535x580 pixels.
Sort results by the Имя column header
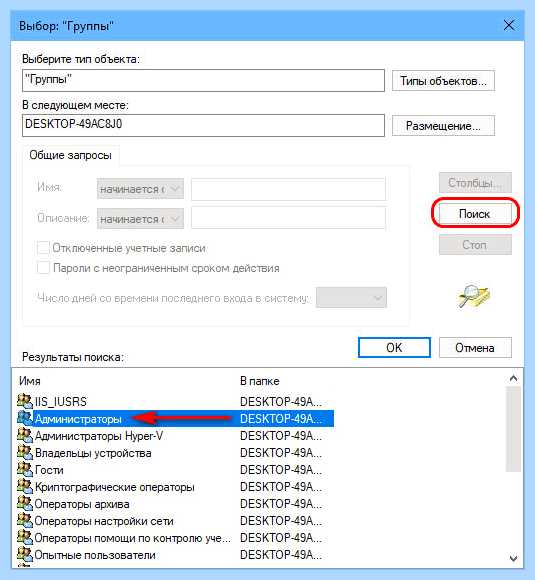click(x=30, y=381)
